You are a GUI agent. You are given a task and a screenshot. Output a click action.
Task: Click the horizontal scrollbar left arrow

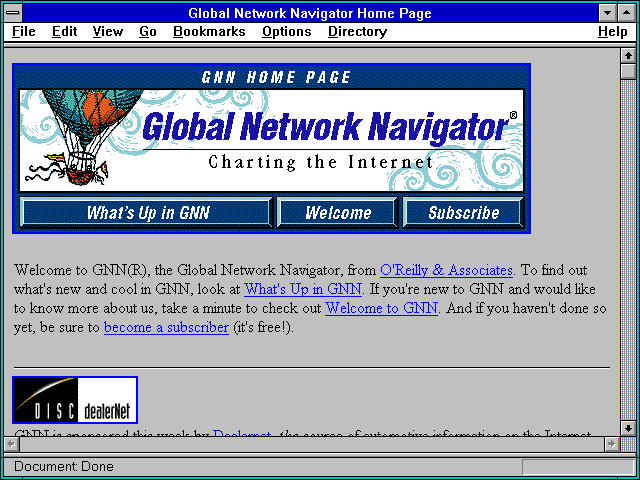11,444
